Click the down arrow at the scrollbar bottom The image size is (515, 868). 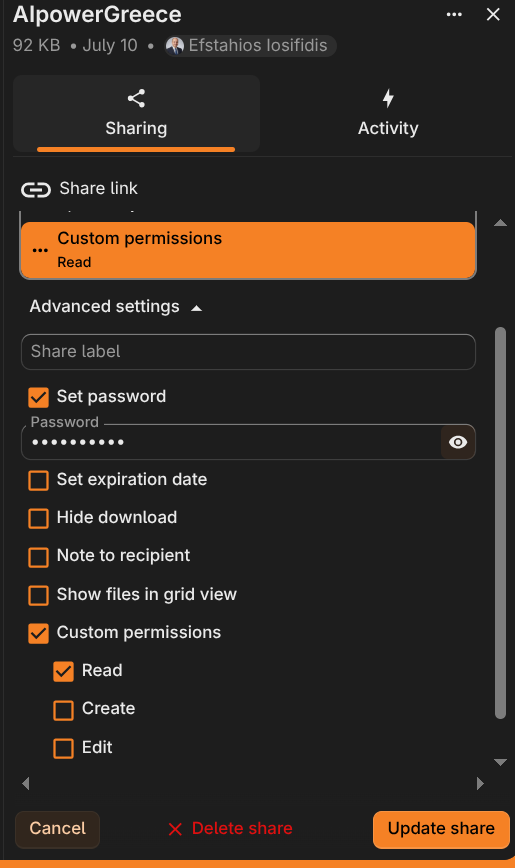click(x=501, y=762)
